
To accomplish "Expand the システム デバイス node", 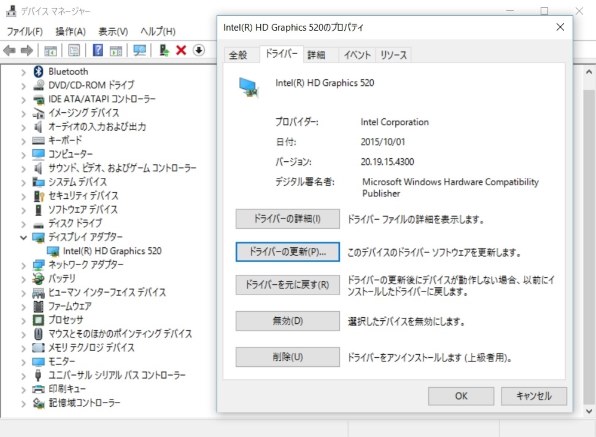I will pos(23,182).
